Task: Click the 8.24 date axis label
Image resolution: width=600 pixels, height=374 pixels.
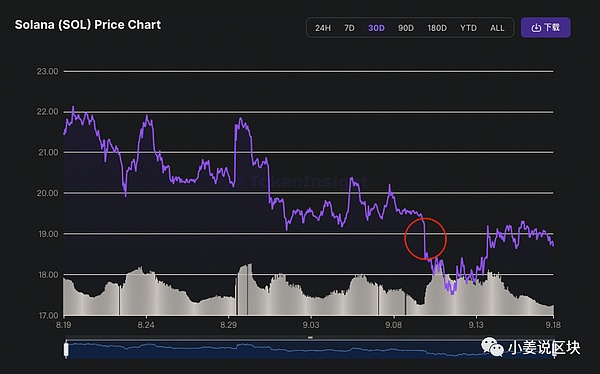Action: [146, 325]
